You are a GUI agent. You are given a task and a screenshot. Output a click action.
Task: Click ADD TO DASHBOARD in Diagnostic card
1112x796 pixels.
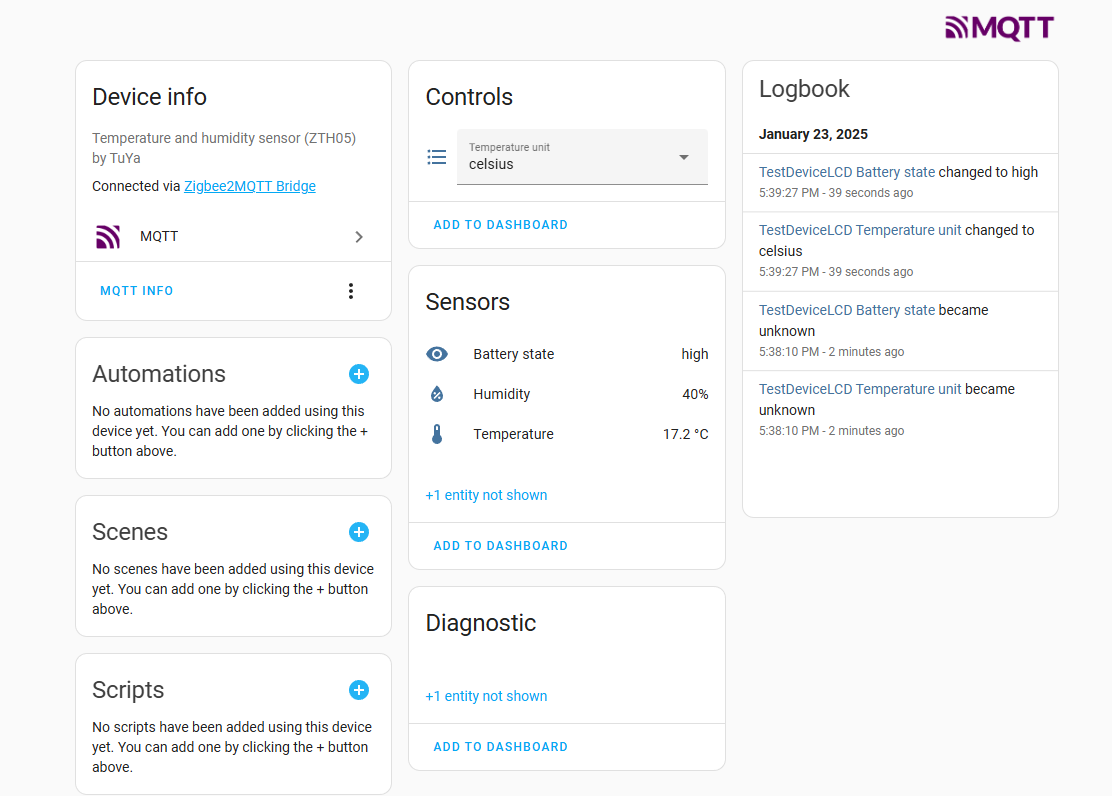pyautogui.click(x=500, y=746)
